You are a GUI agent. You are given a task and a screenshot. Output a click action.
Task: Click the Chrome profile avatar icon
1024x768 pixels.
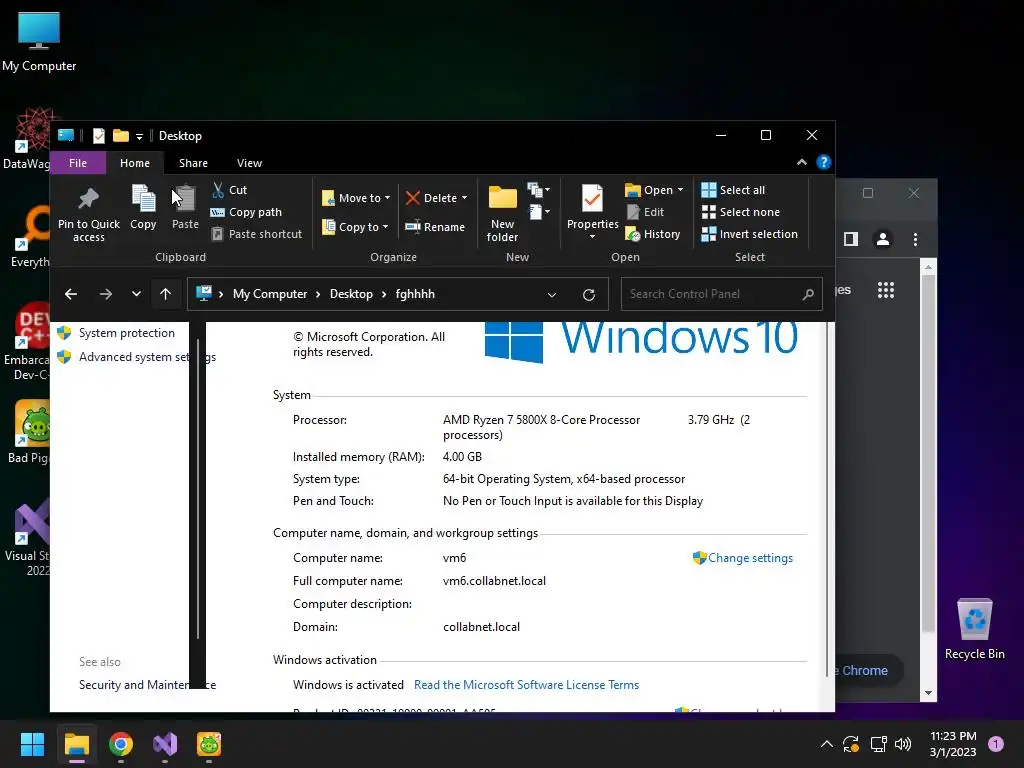coord(883,239)
